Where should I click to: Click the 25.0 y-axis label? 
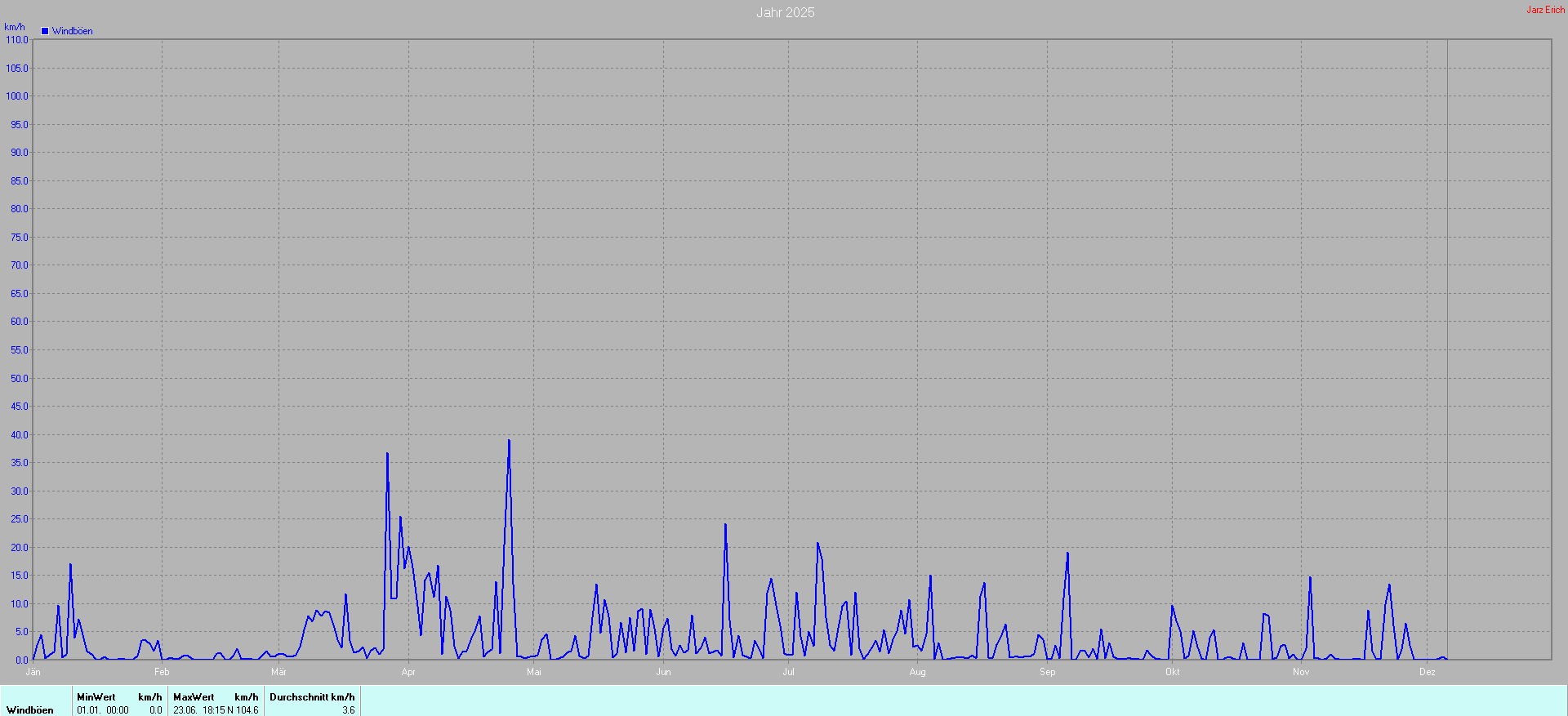point(20,519)
